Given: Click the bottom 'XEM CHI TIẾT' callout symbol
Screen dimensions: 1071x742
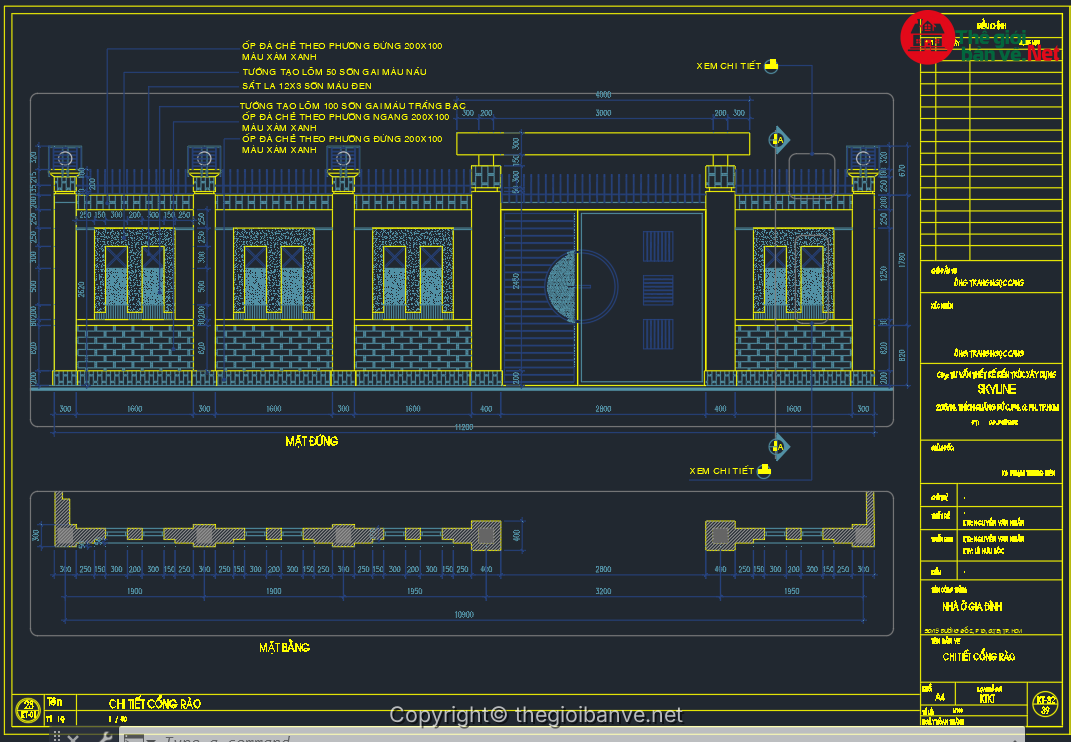Looking at the screenshot, I should (765, 470).
